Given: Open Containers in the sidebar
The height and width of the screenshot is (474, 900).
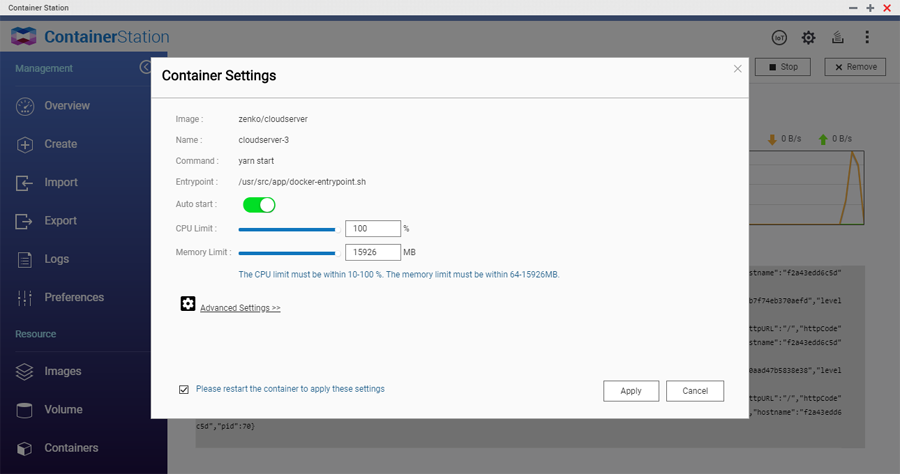Looking at the screenshot, I should [71, 448].
